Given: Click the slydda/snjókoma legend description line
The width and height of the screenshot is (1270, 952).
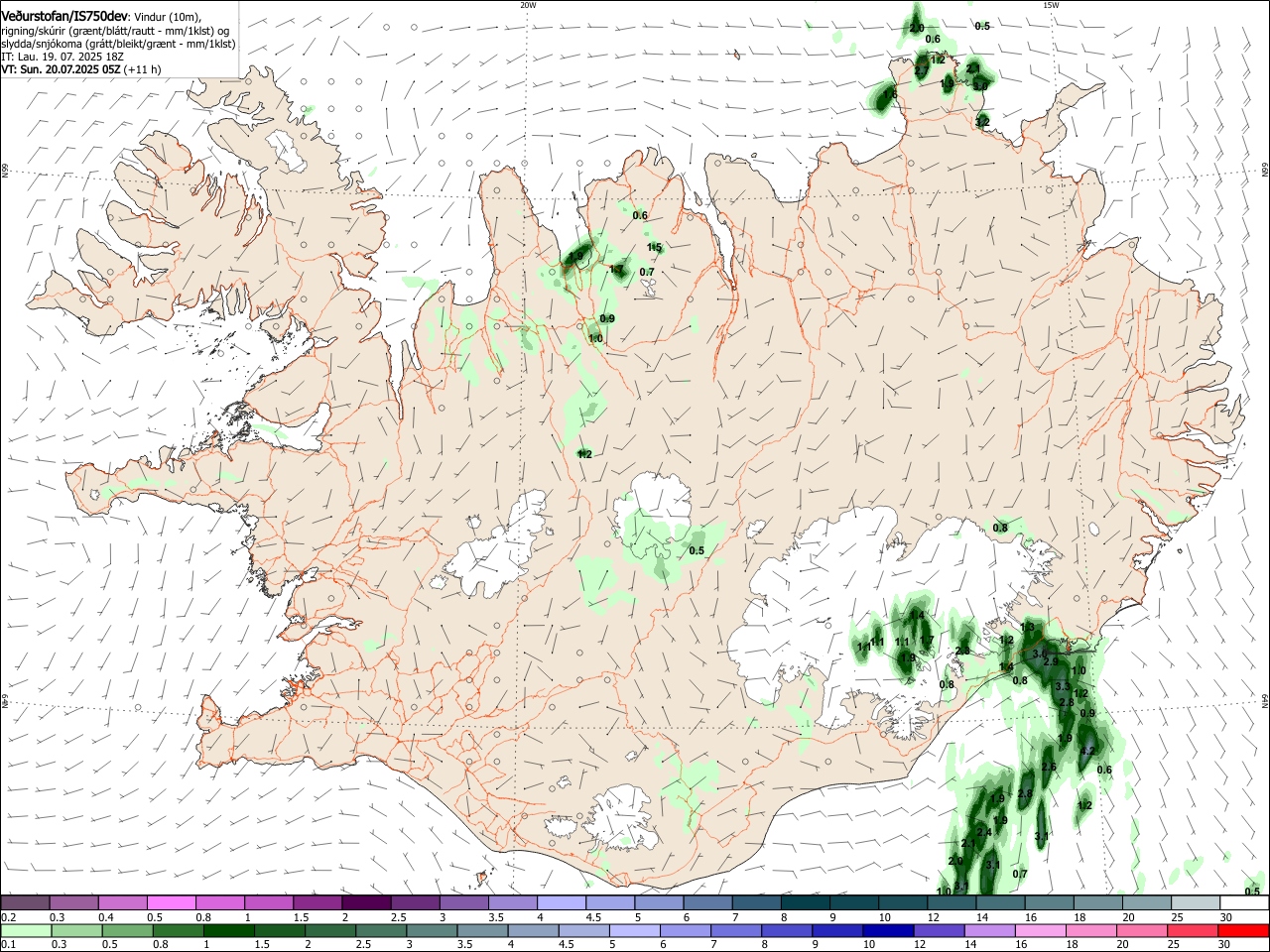Looking at the screenshot, I should point(118,44).
